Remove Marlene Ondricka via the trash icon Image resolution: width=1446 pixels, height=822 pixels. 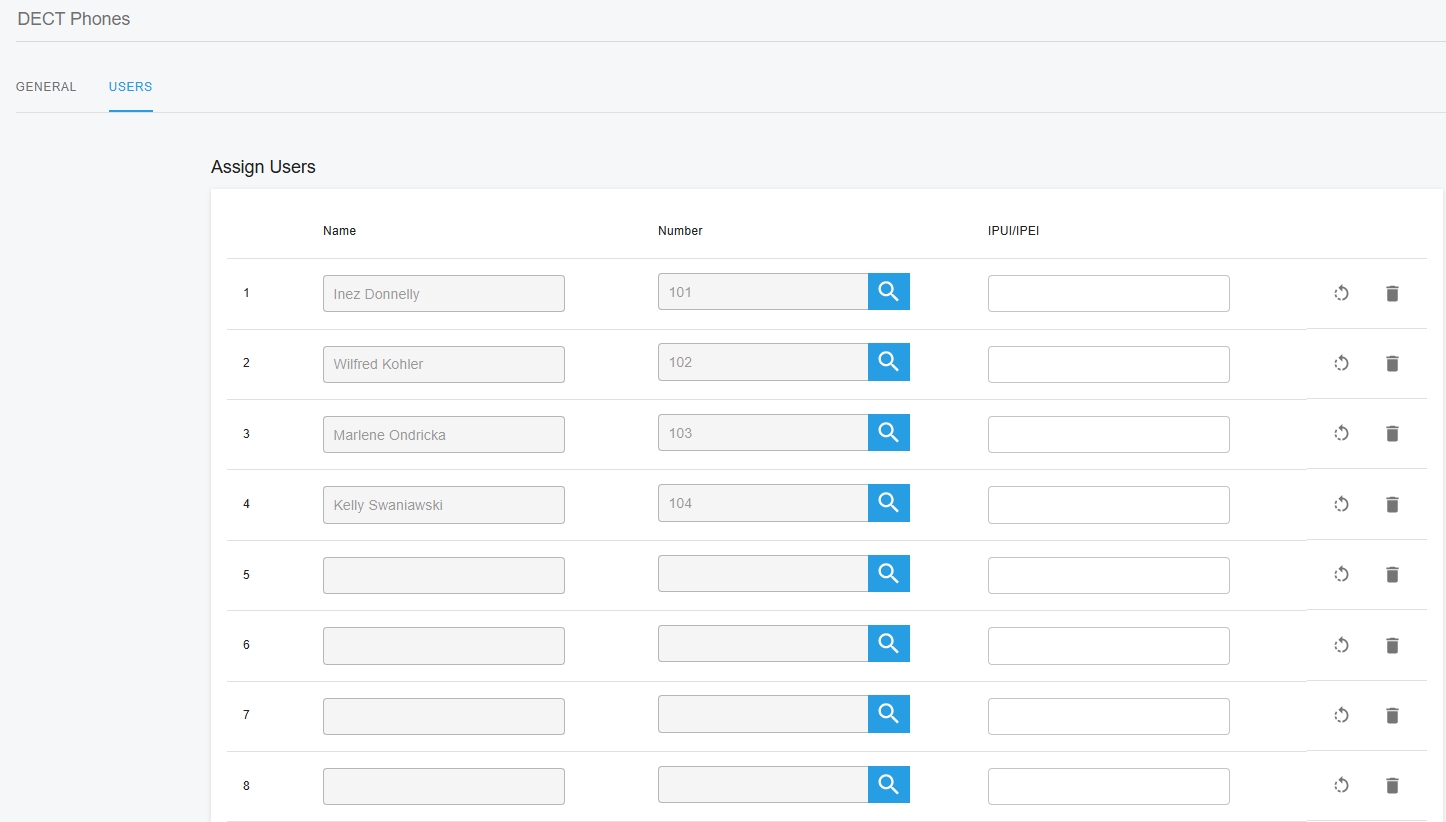pyautogui.click(x=1392, y=433)
